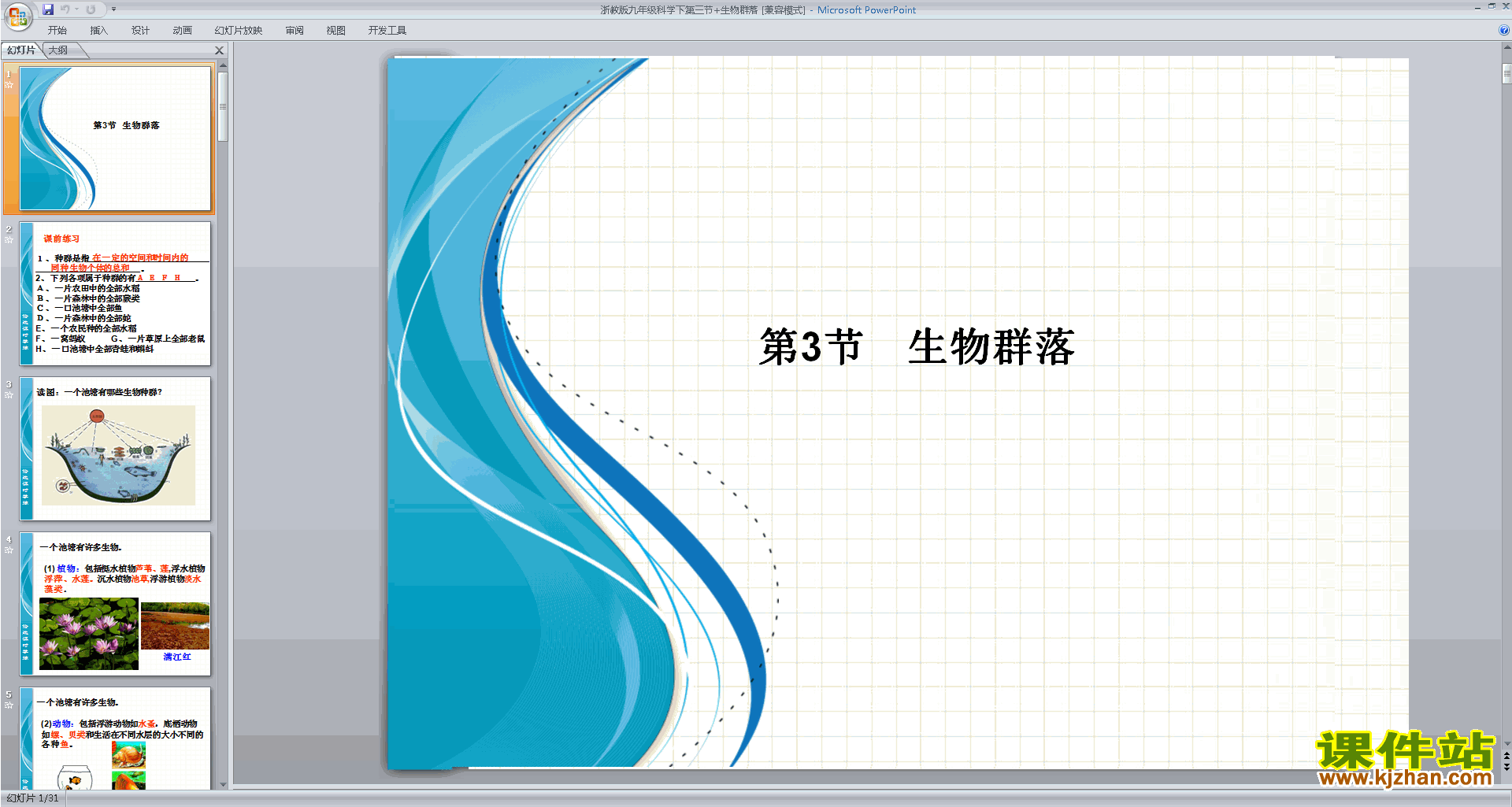Customize Quick Access Toolbar dropdown
1512x807 pixels.
click(113, 9)
